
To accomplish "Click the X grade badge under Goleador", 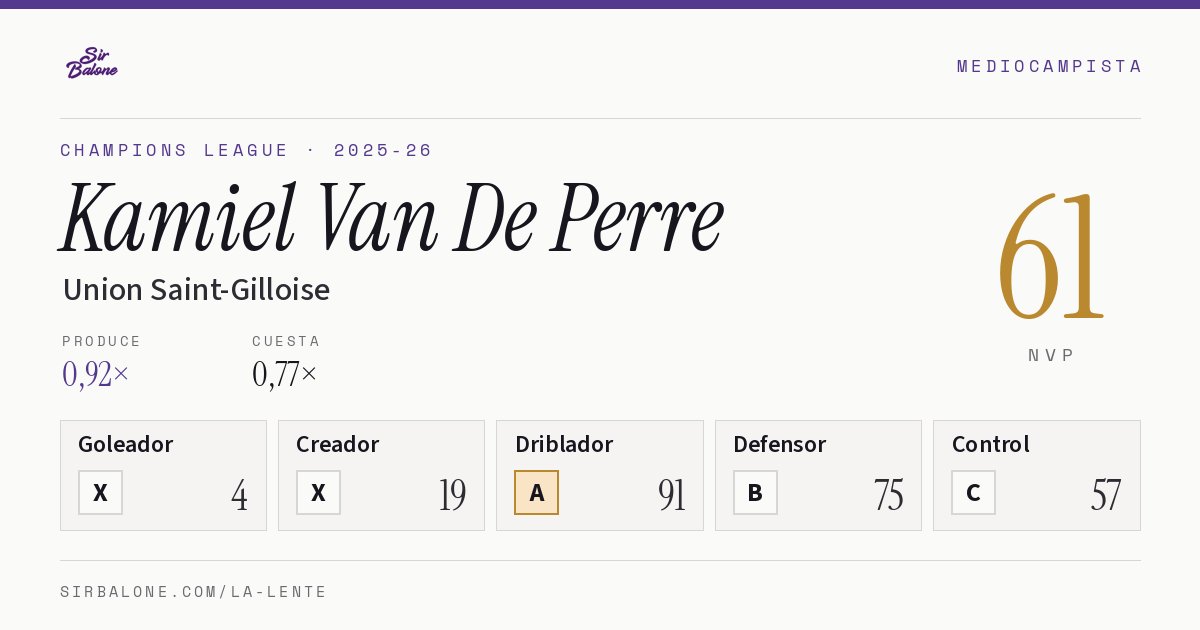I will (x=100, y=492).
